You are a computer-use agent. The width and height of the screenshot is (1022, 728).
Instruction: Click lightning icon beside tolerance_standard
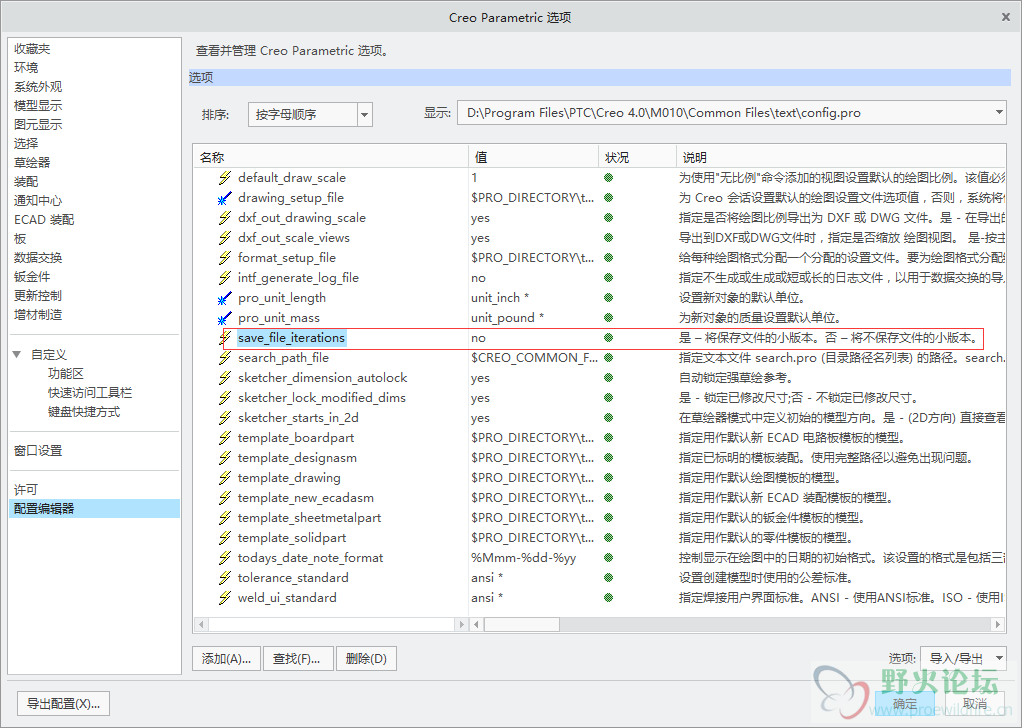tap(225, 577)
